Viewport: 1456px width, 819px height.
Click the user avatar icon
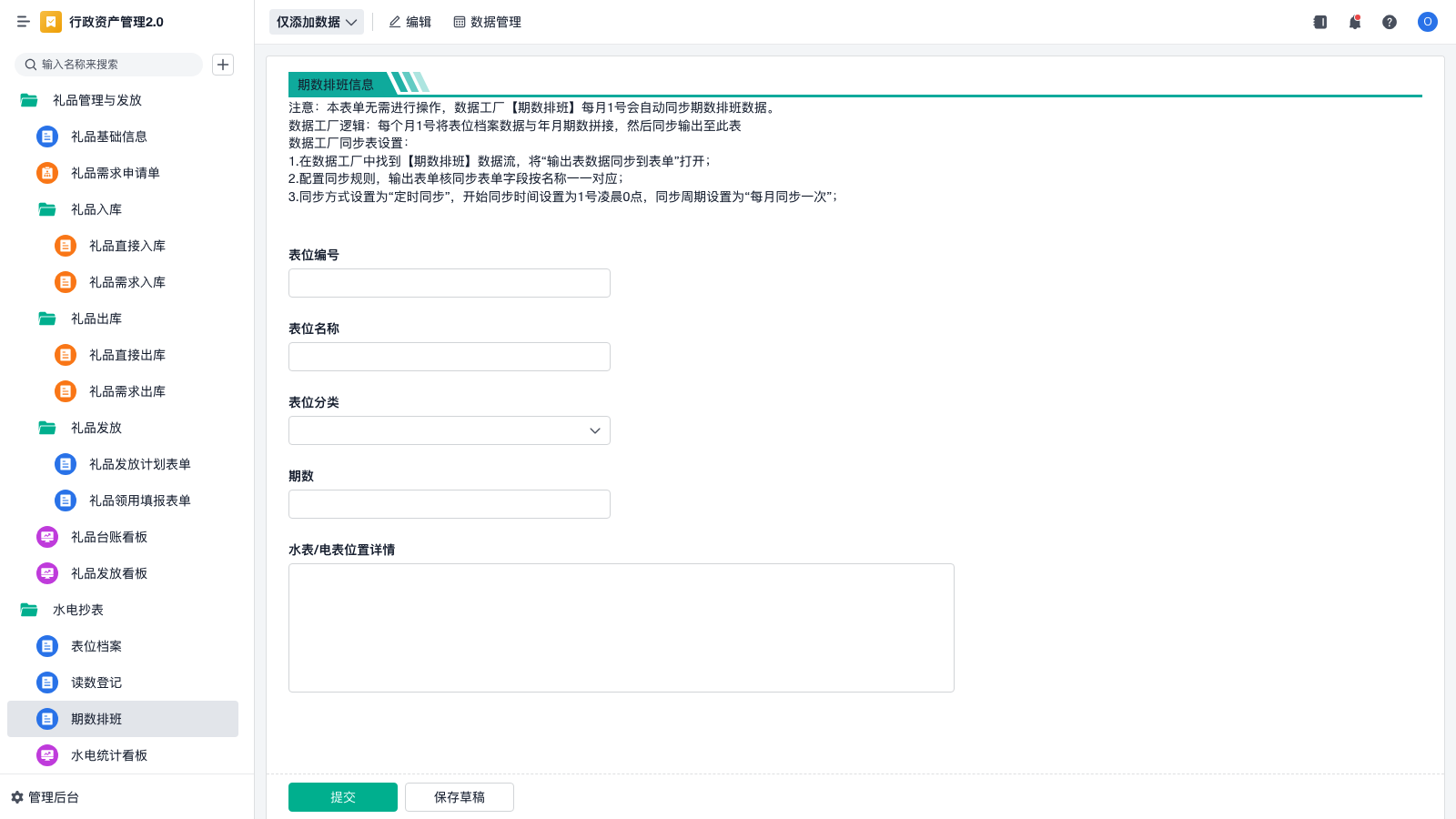pyautogui.click(x=1427, y=22)
